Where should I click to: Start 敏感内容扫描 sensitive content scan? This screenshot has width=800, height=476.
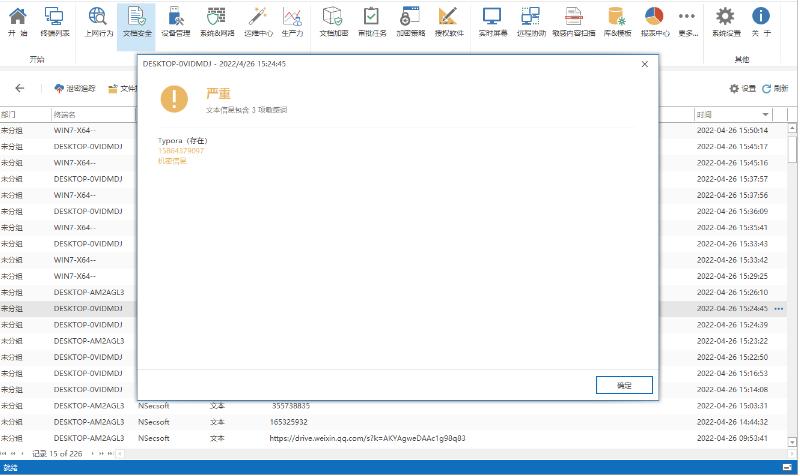[574, 21]
